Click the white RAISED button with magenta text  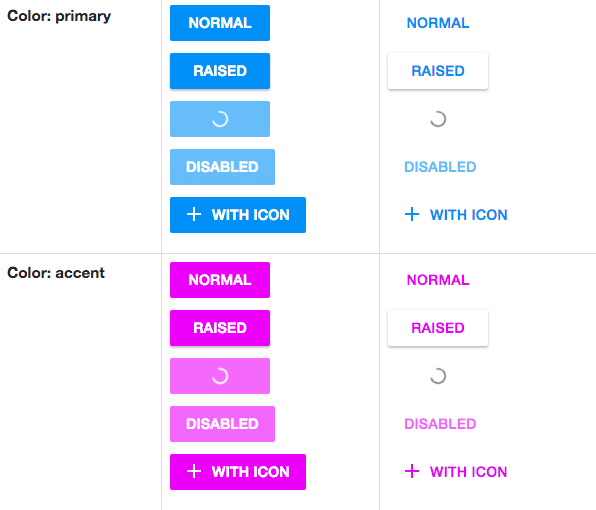coord(438,328)
